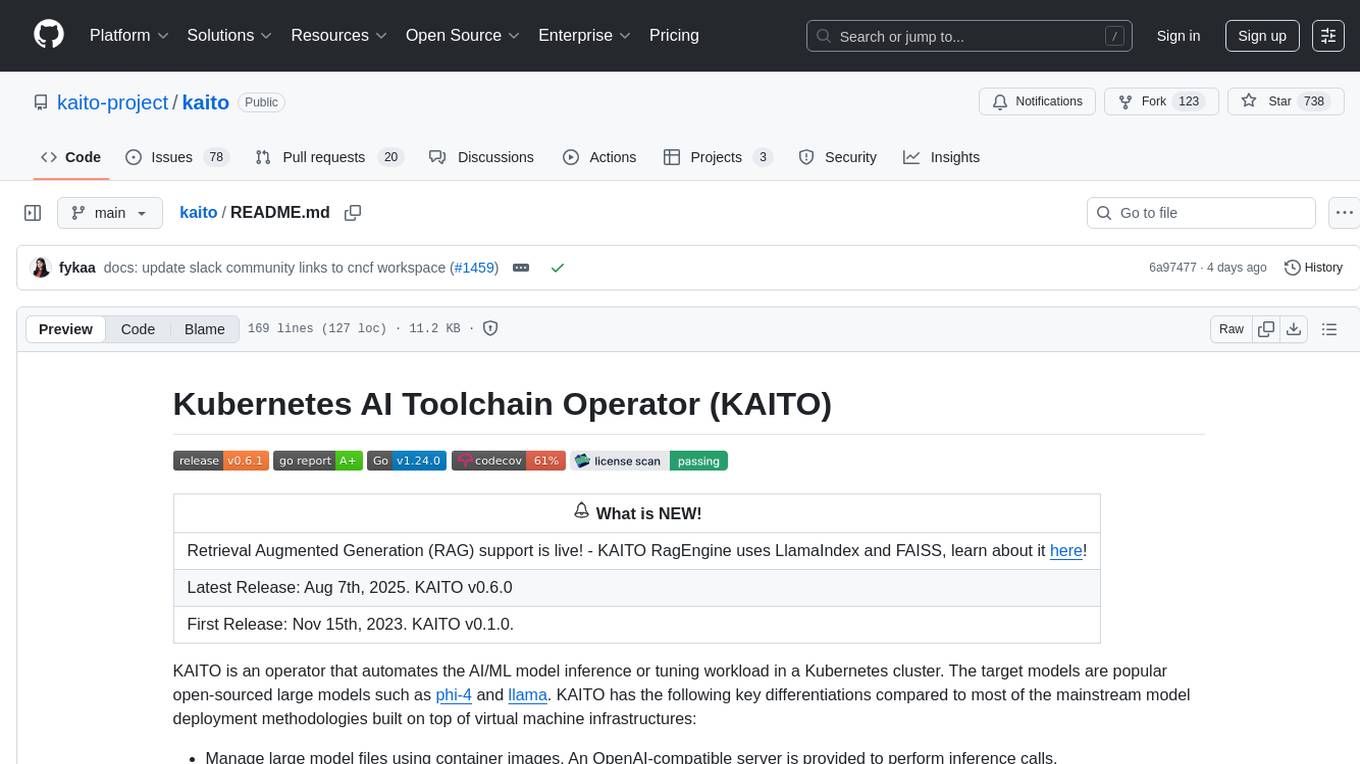
Task: Switch to the Discussions tab
Action: click(482, 157)
